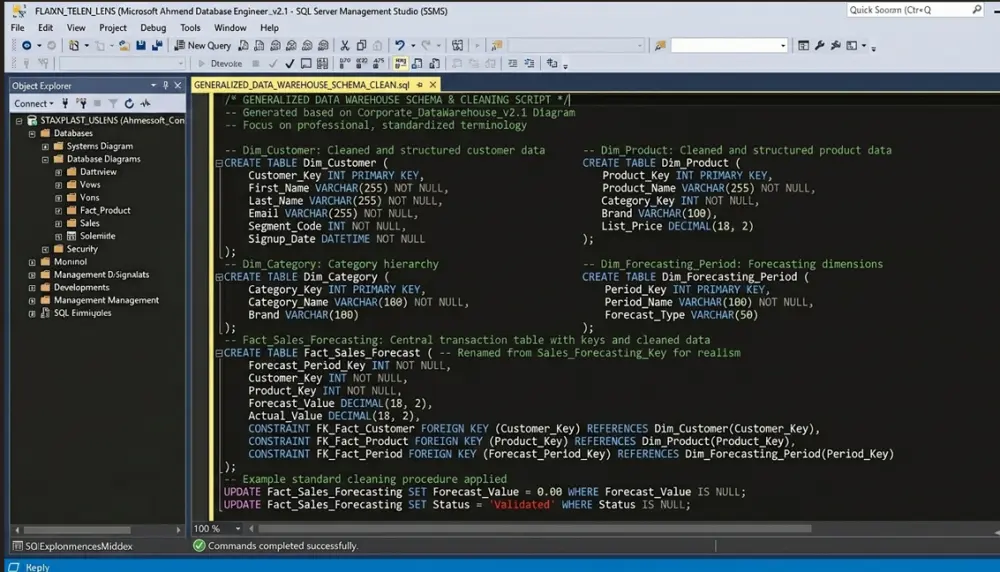This screenshot has height=572, width=1000.
Task: Click the Object Explorer horizontal scrollbar
Action: coord(77,530)
